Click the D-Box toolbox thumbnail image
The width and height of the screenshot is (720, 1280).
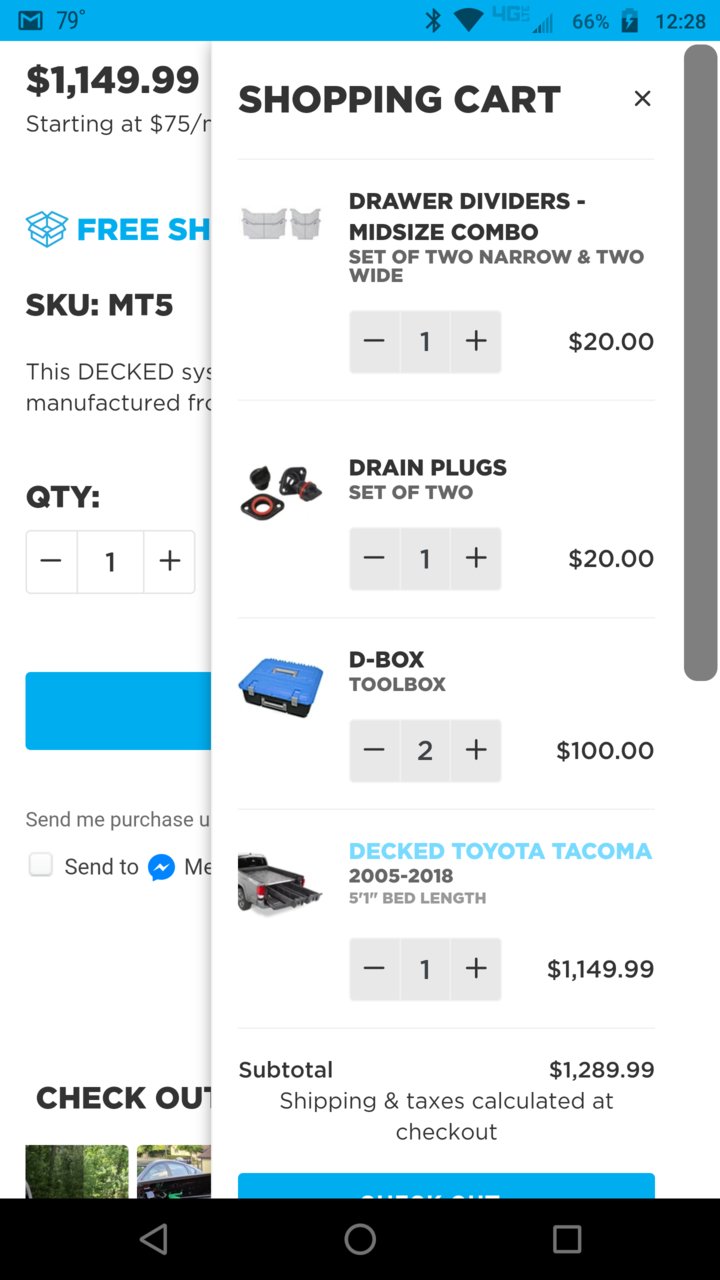[x=281, y=686]
